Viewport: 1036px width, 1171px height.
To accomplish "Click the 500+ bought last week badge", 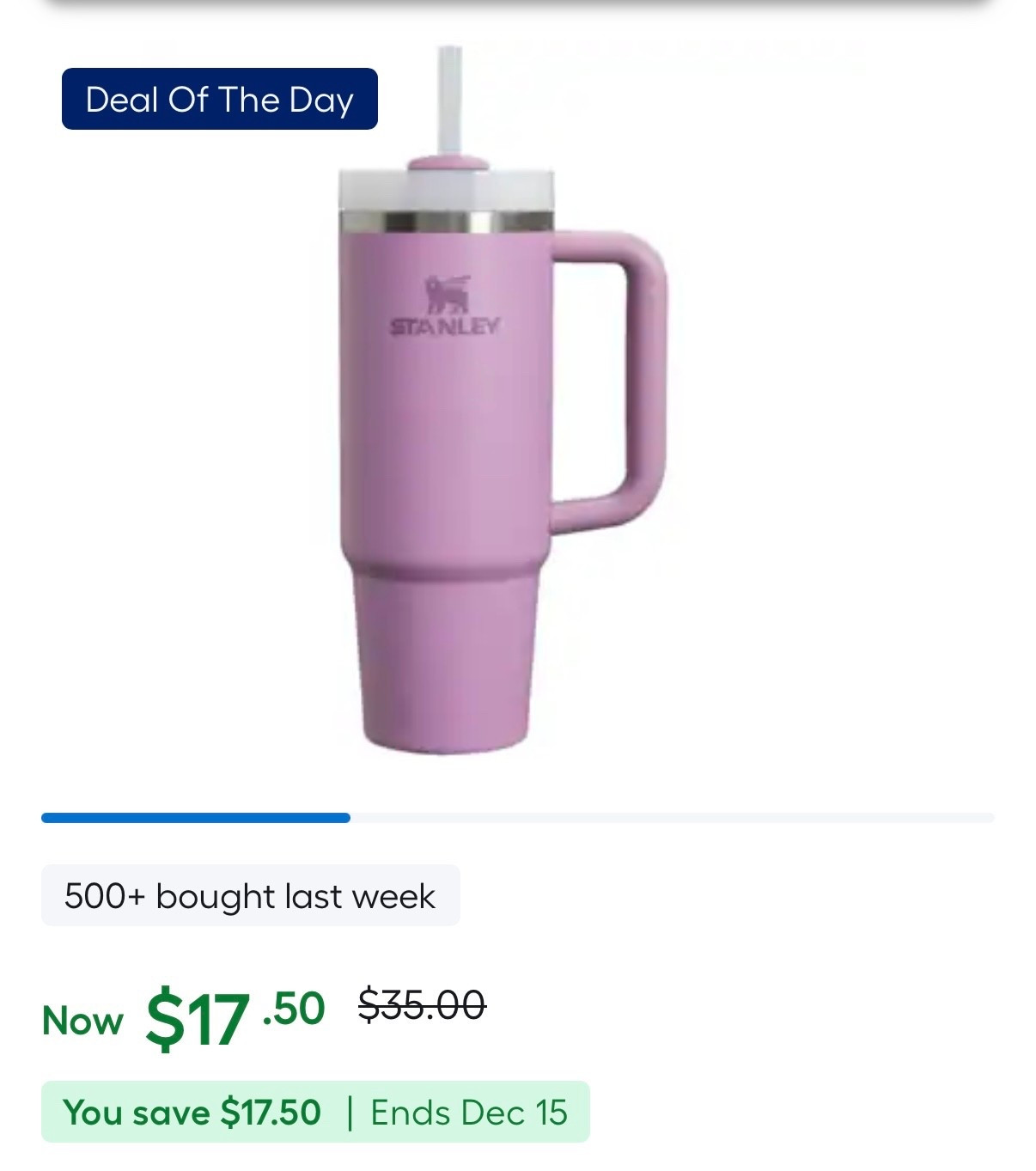I will click(x=249, y=898).
